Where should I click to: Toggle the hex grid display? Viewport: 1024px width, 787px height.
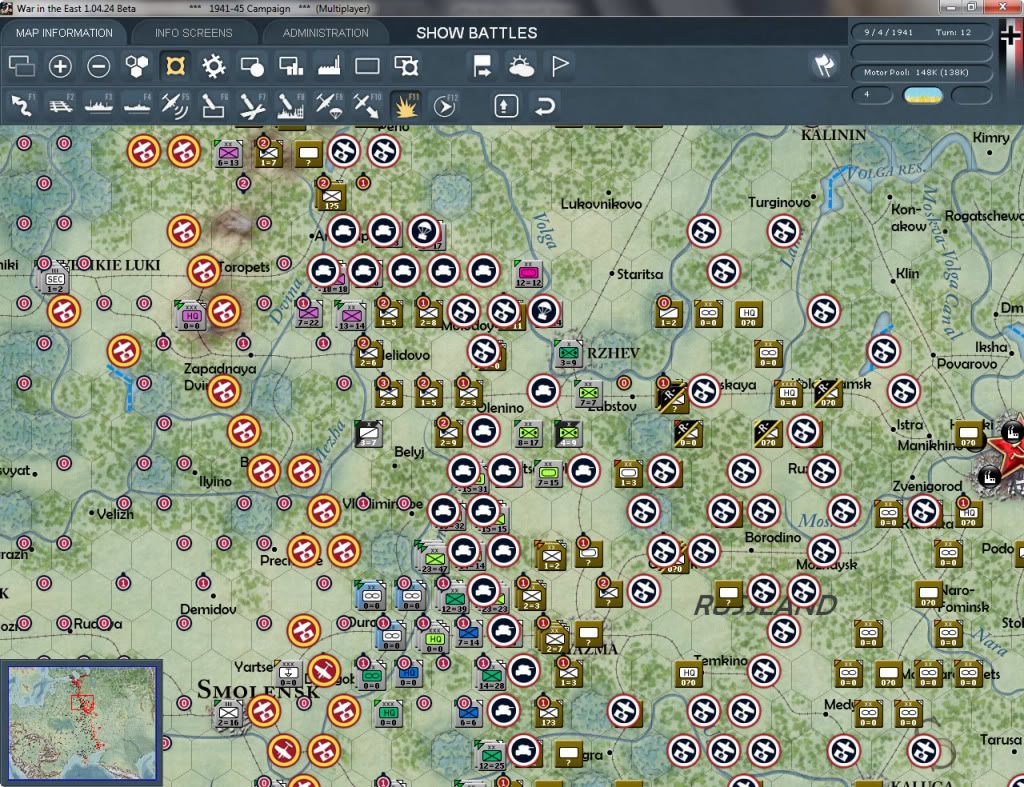[x=137, y=66]
